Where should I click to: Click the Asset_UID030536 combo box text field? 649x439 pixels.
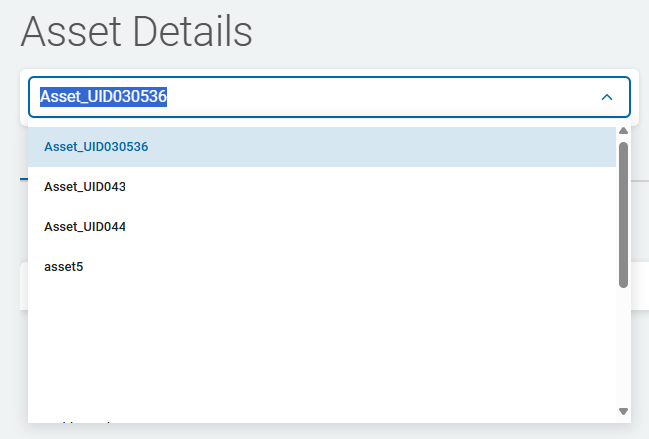(300, 97)
